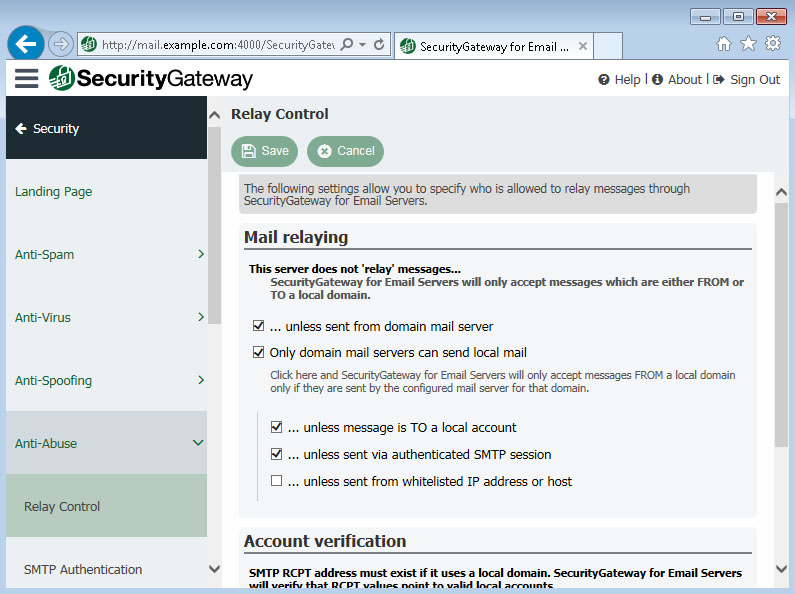Open the address bar dropdown arrow
This screenshot has height=594, width=795.
pyautogui.click(x=363, y=45)
